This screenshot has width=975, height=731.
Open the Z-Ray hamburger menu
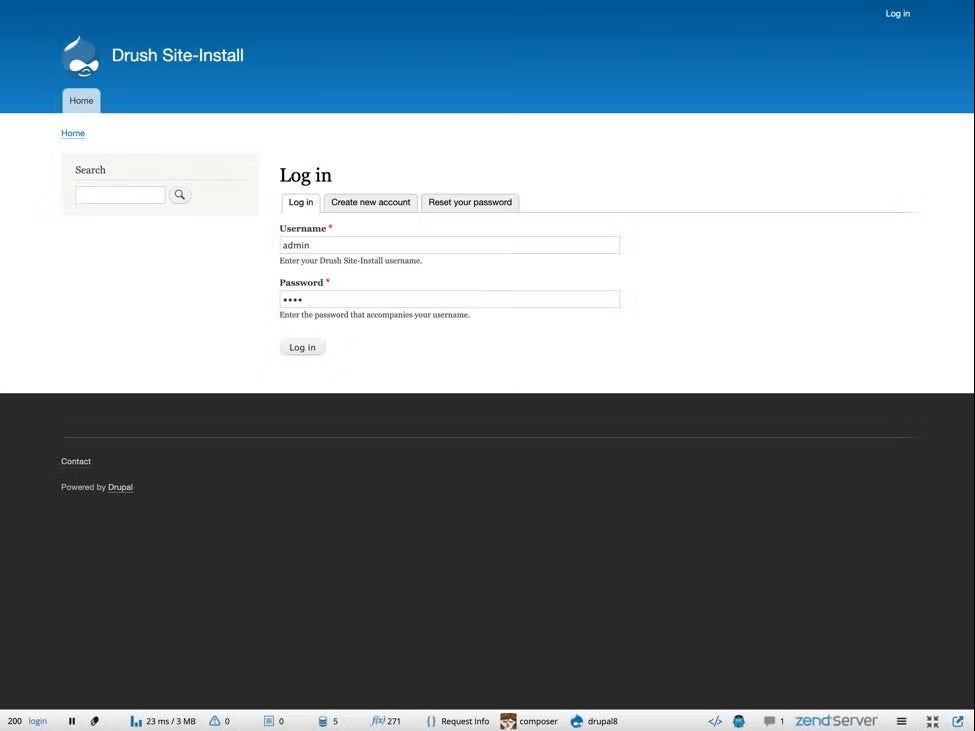click(x=901, y=721)
